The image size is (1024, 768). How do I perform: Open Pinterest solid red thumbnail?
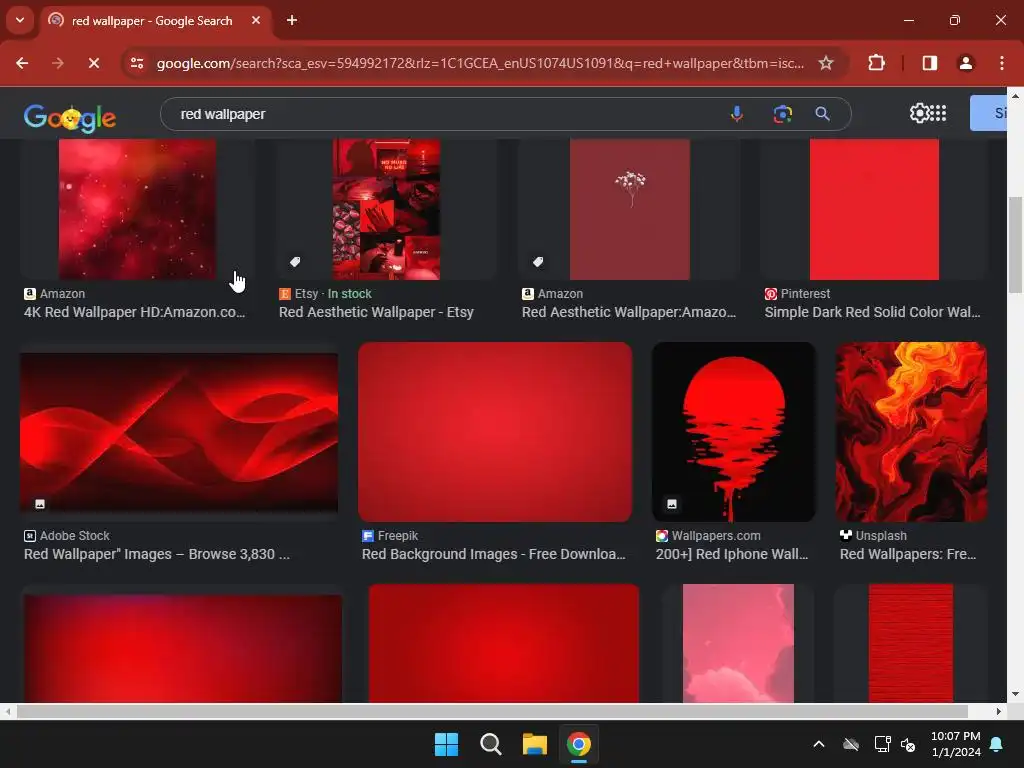[x=874, y=209]
